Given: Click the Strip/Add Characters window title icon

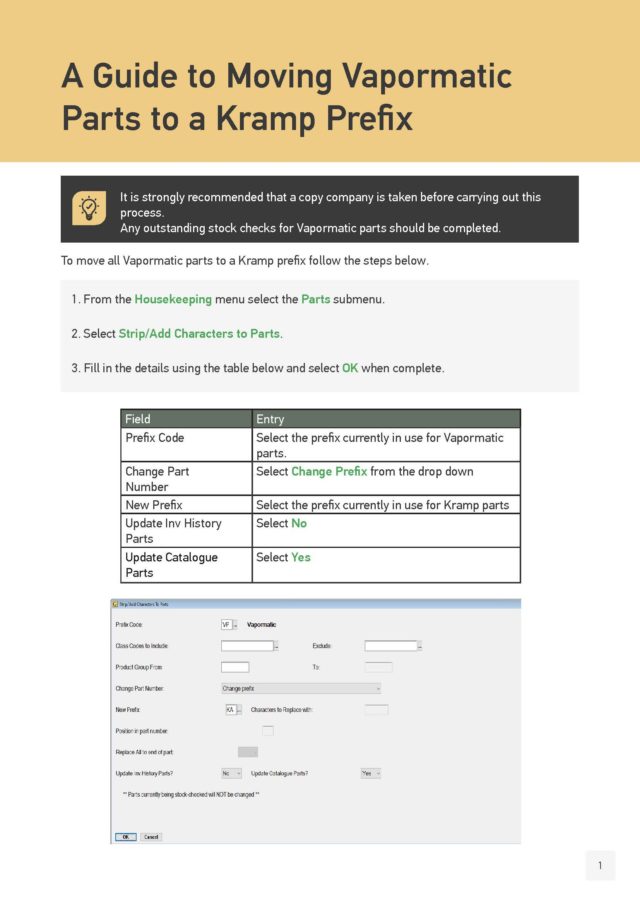Looking at the screenshot, I should point(115,604).
